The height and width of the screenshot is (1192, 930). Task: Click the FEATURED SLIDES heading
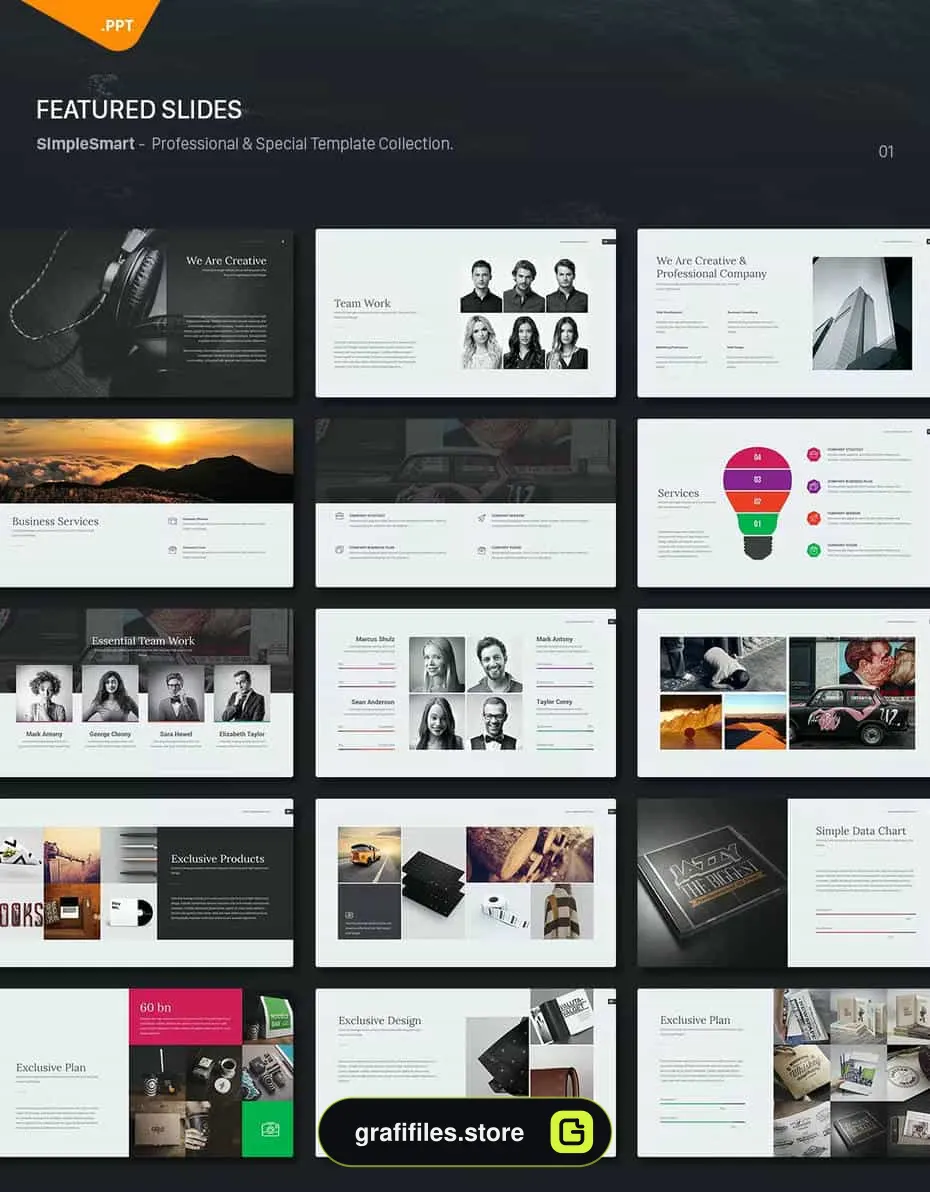(x=139, y=109)
